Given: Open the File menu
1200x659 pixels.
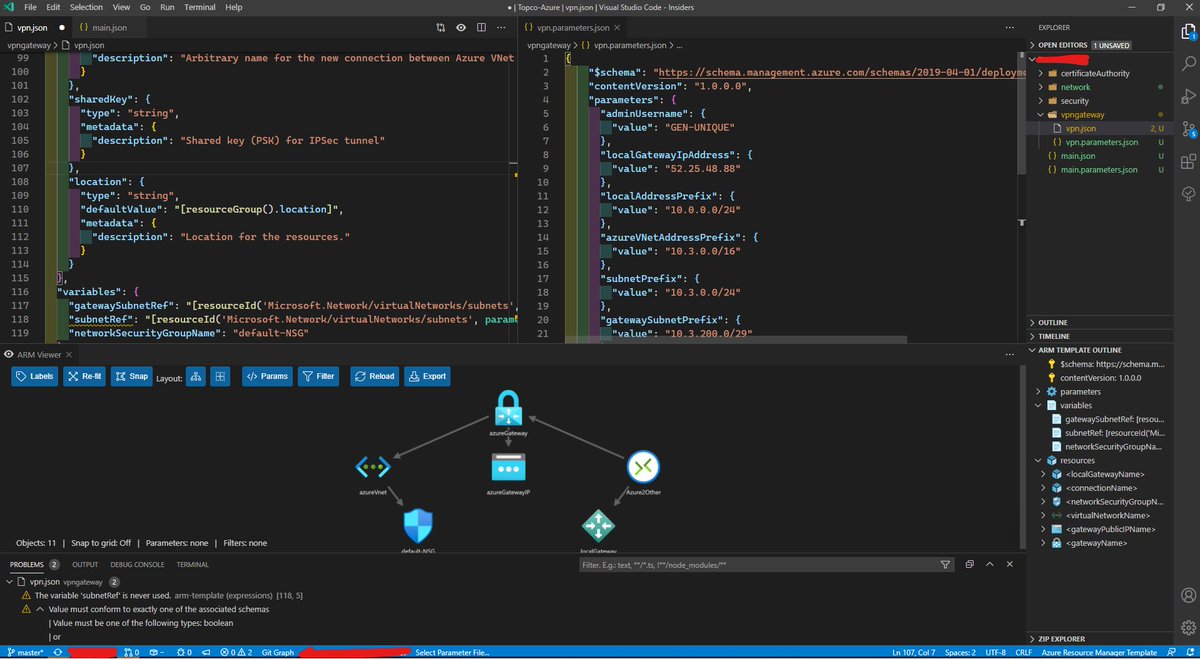Looking at the screenshot, I should [31, 7].
